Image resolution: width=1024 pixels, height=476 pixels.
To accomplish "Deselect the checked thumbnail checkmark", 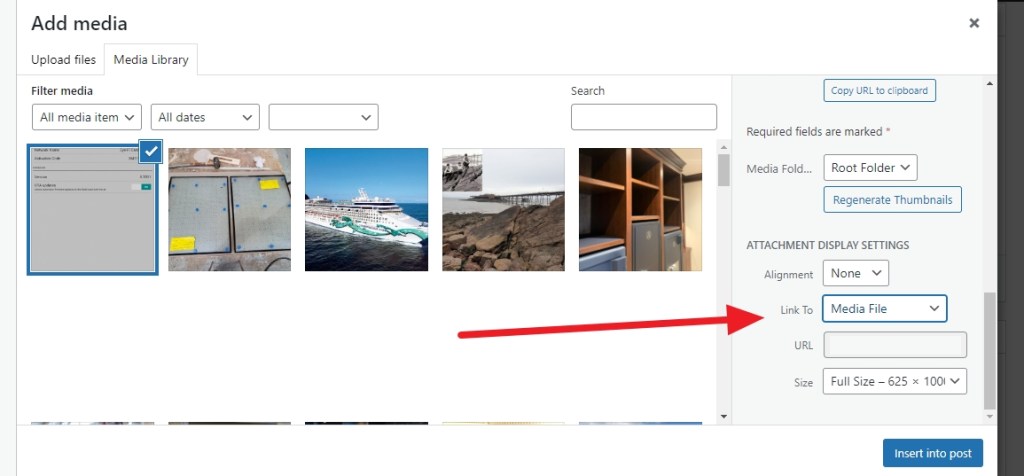I will (x=150, y=151).
